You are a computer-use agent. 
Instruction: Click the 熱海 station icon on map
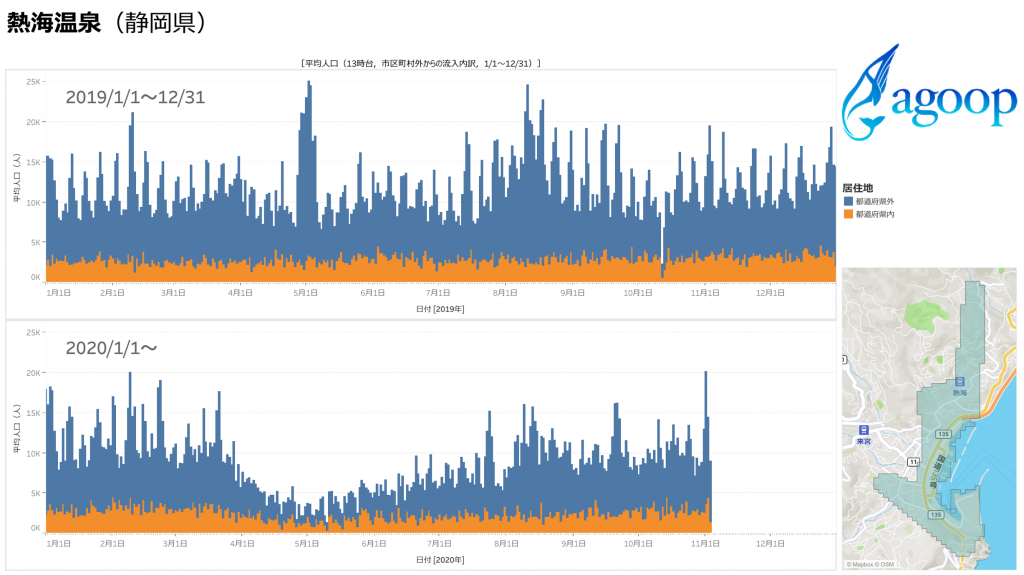point(959,381)
